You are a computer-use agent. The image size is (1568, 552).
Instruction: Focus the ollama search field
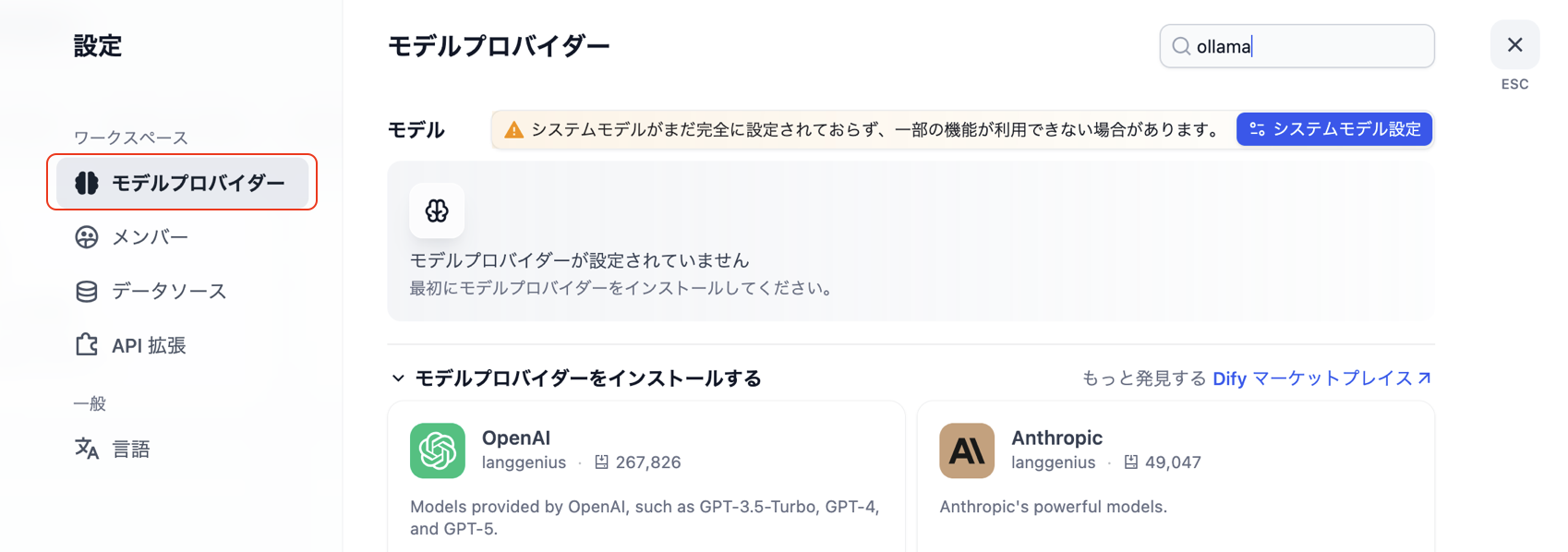point(1297,46)
